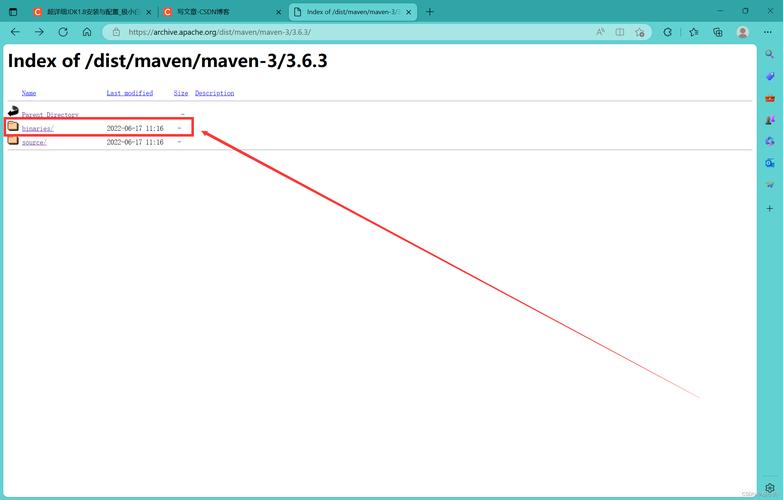Open Collections in browser toolbar
The image size is (783, 500).
point(717,32)
